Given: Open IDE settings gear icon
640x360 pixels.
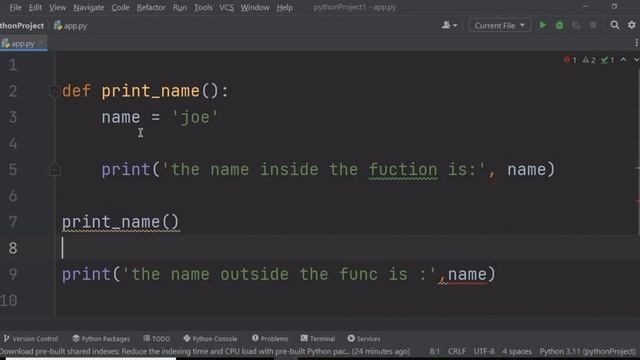Looking at the screenshot, I should pos(631,25).
